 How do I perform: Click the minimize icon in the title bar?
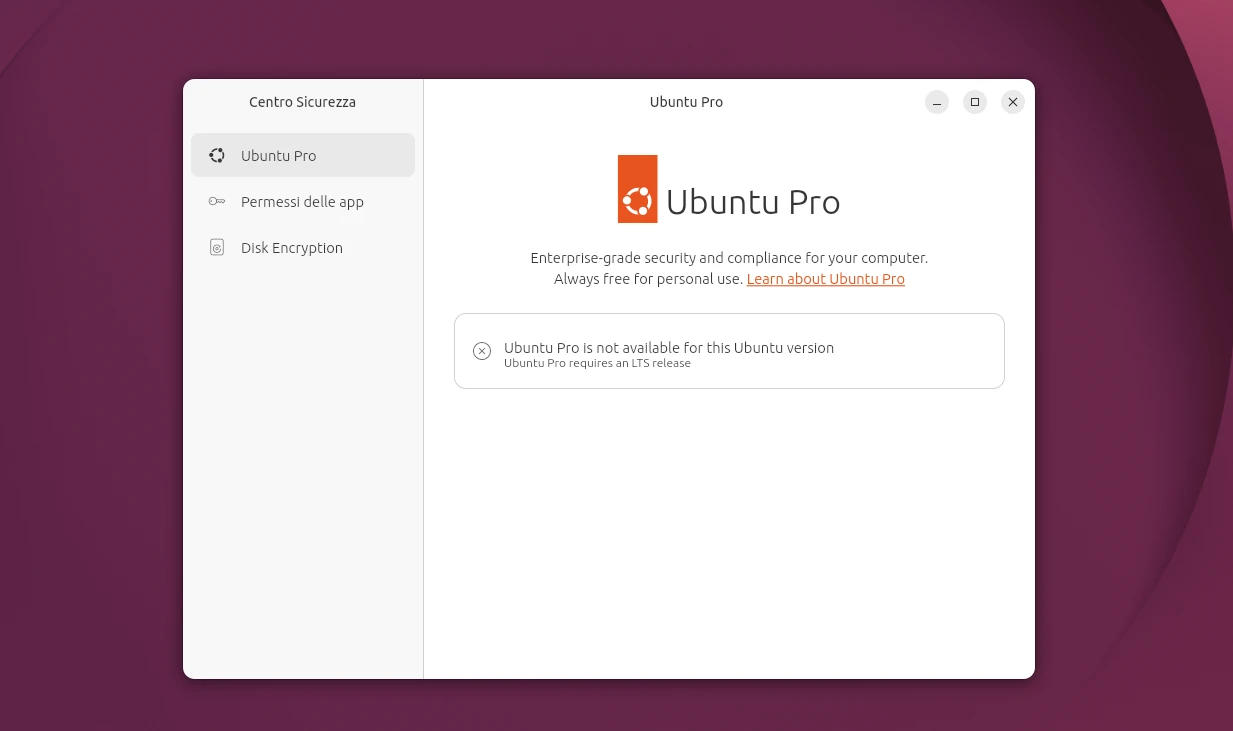pyautogui.click(x=937, y=102)
